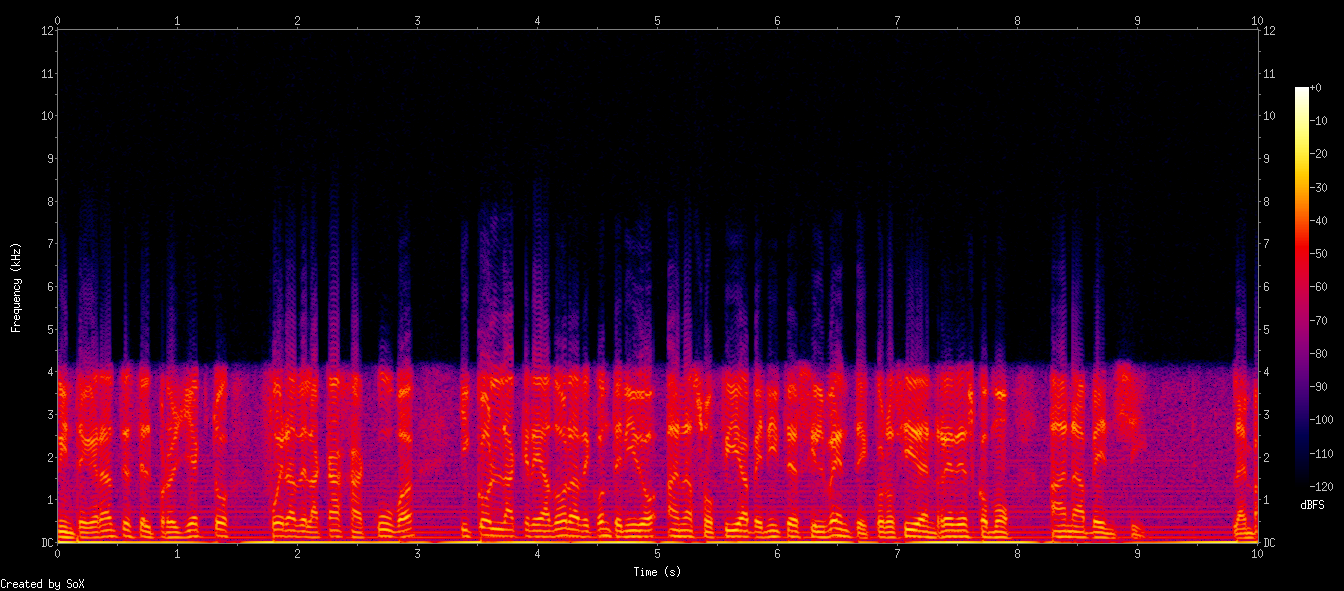The image size is (1344, 591).
Task: Click the "0" tick on the bottom time axis
Action: [x=57, y=553]
